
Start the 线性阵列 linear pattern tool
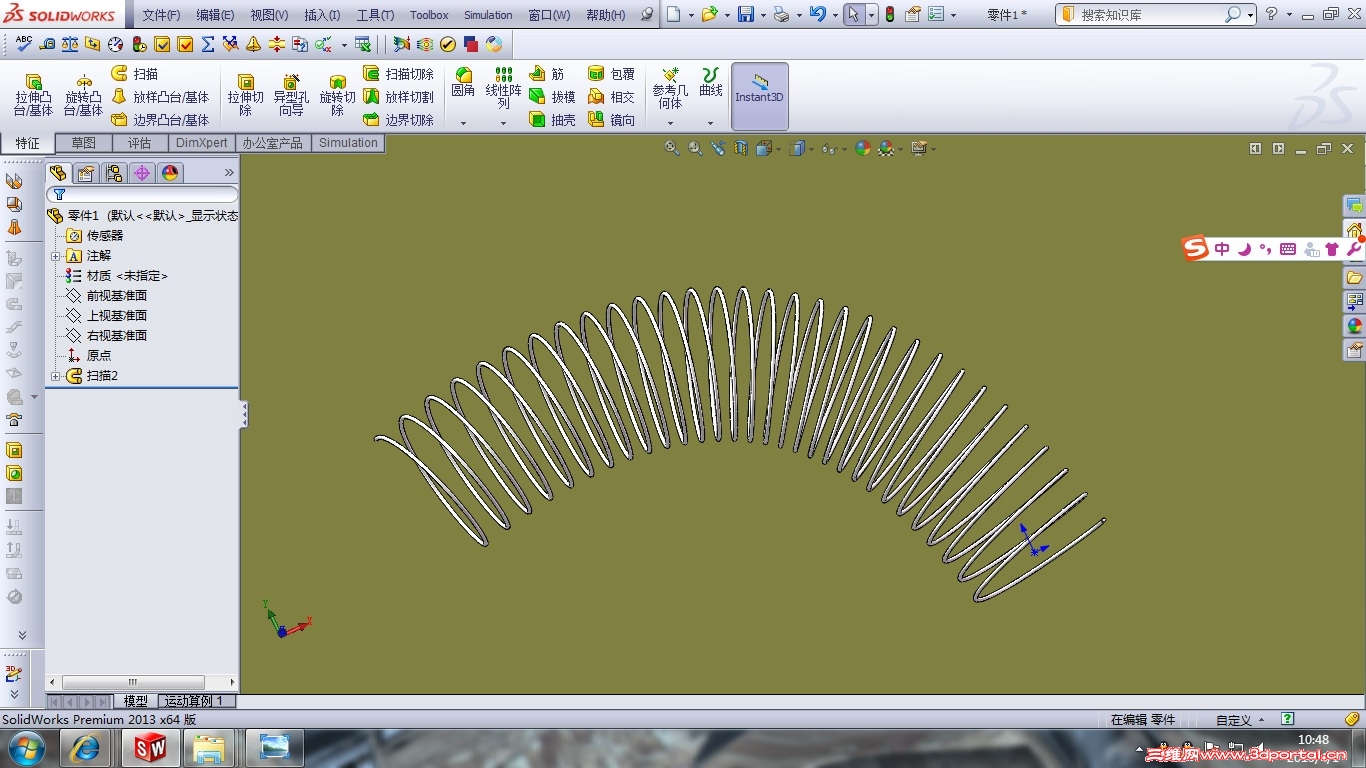click(x=504, y=88)
